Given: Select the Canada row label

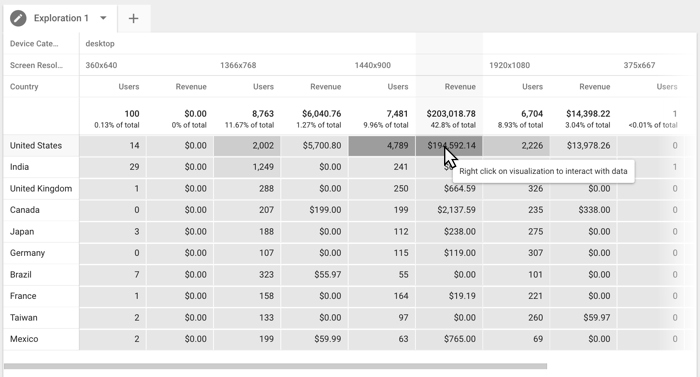Looking at the screenshot, I should pos(25,210).
